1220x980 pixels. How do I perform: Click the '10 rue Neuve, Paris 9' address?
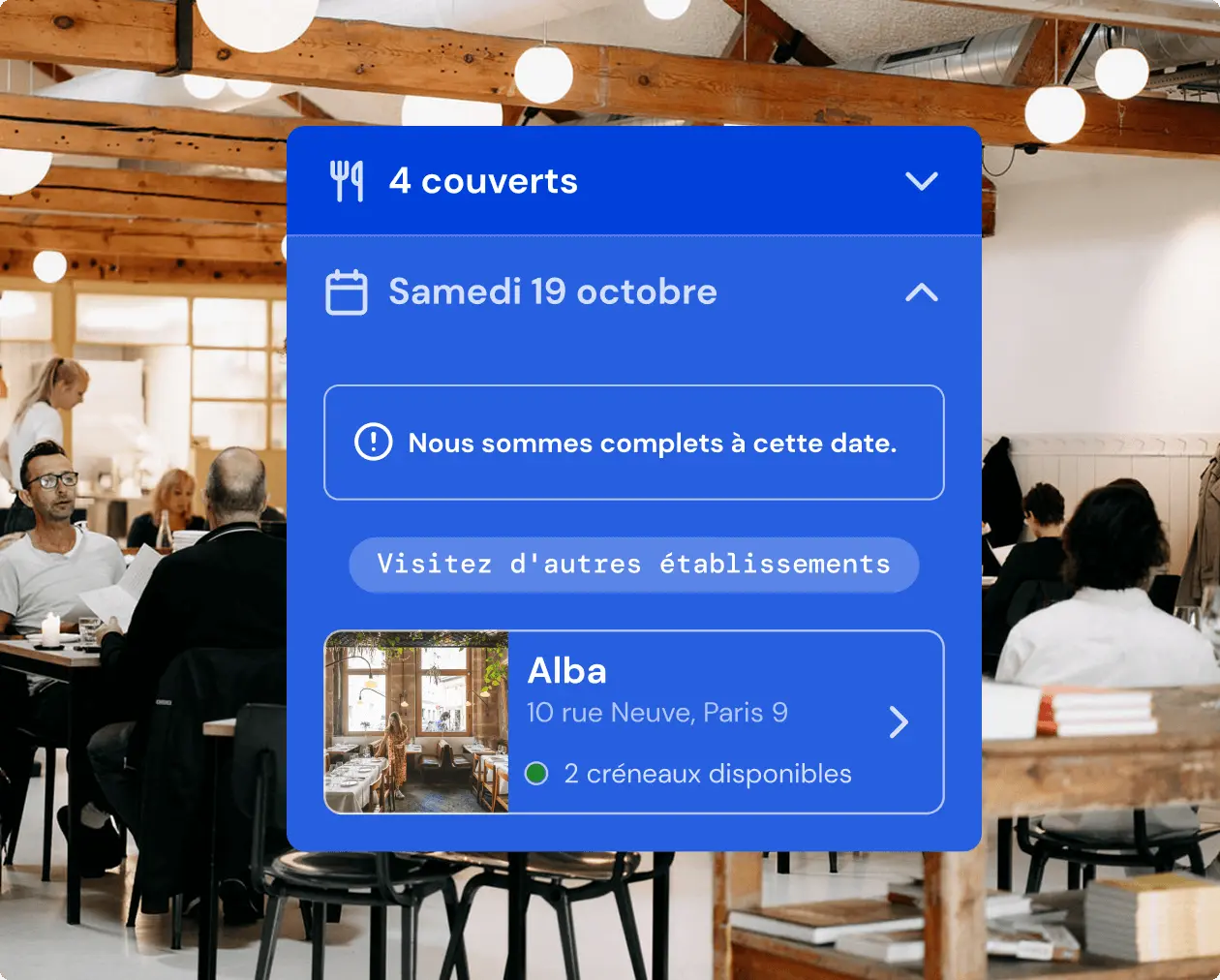point(657,713)
